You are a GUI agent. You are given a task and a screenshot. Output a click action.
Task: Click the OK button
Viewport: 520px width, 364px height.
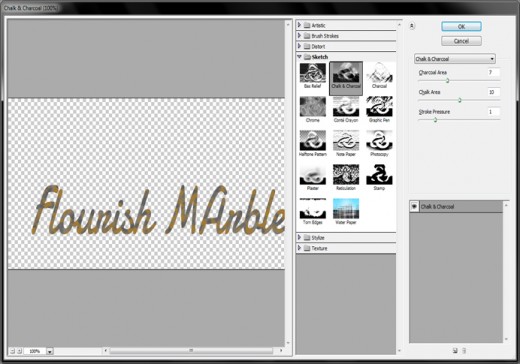pyautogui.click(x=461, y=26)
